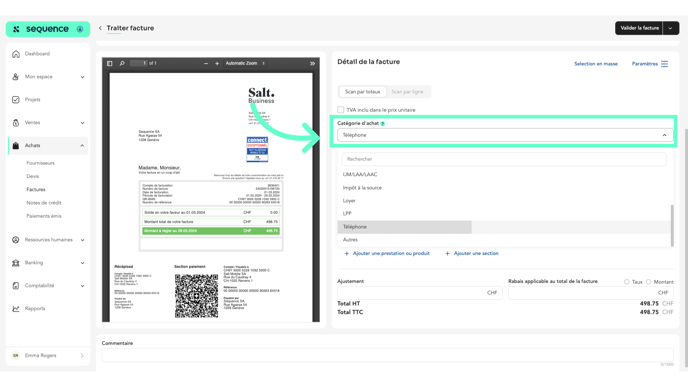Open Factures in the Achats submenu

click(x=36, y=190)
